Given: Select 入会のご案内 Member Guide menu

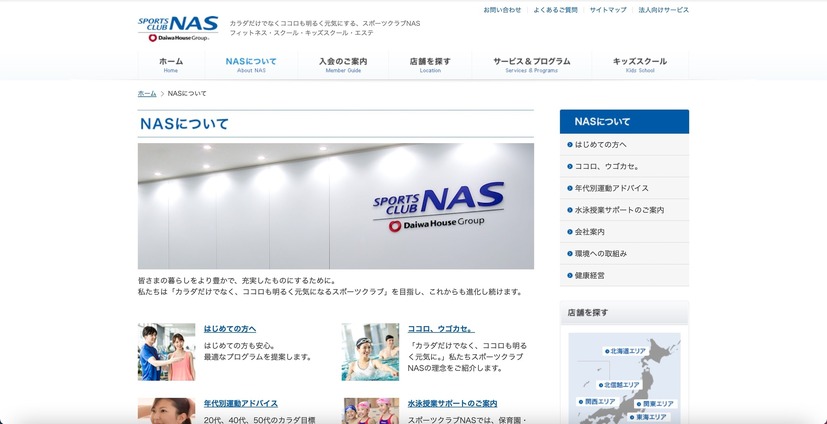Looking at the screenshot, I should 343,64.
